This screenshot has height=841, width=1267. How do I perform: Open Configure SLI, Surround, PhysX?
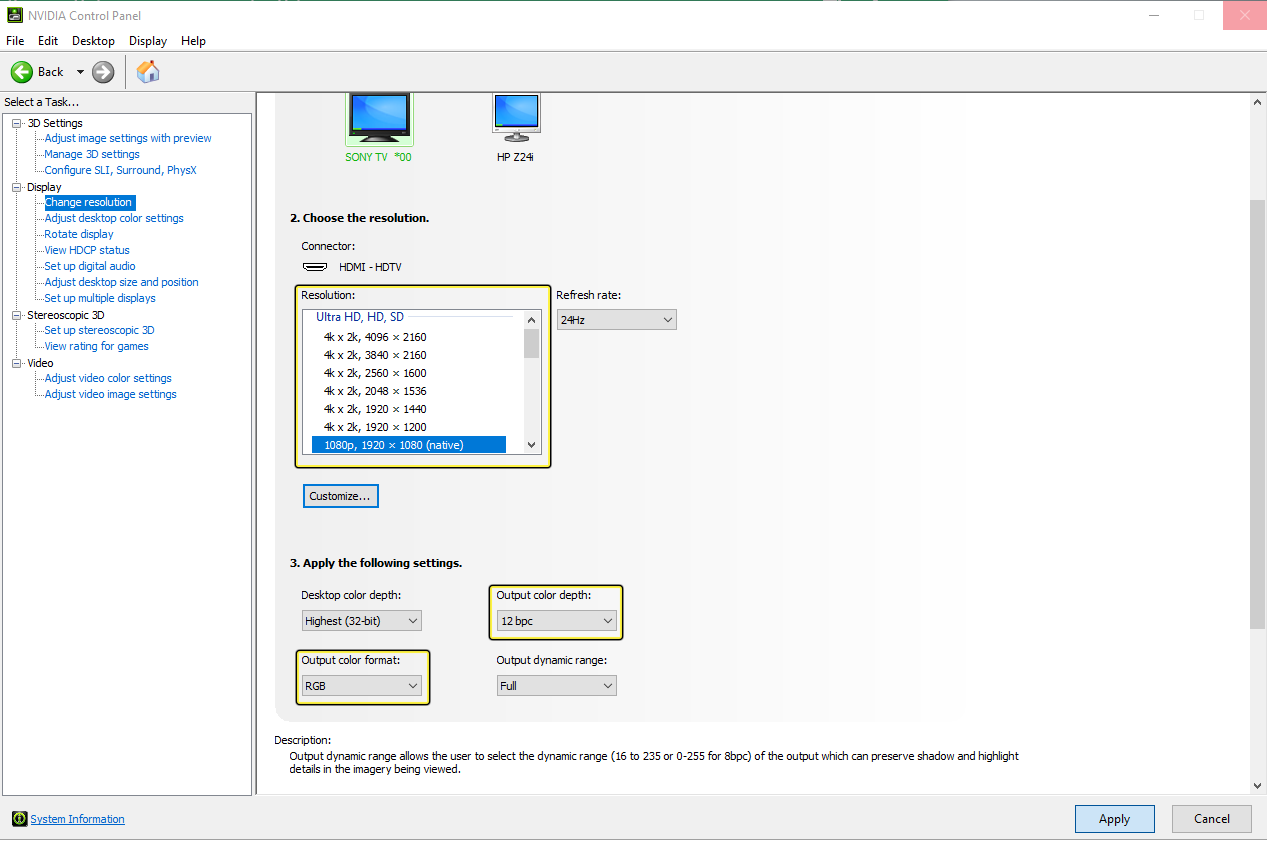click(x=120, y=170)
